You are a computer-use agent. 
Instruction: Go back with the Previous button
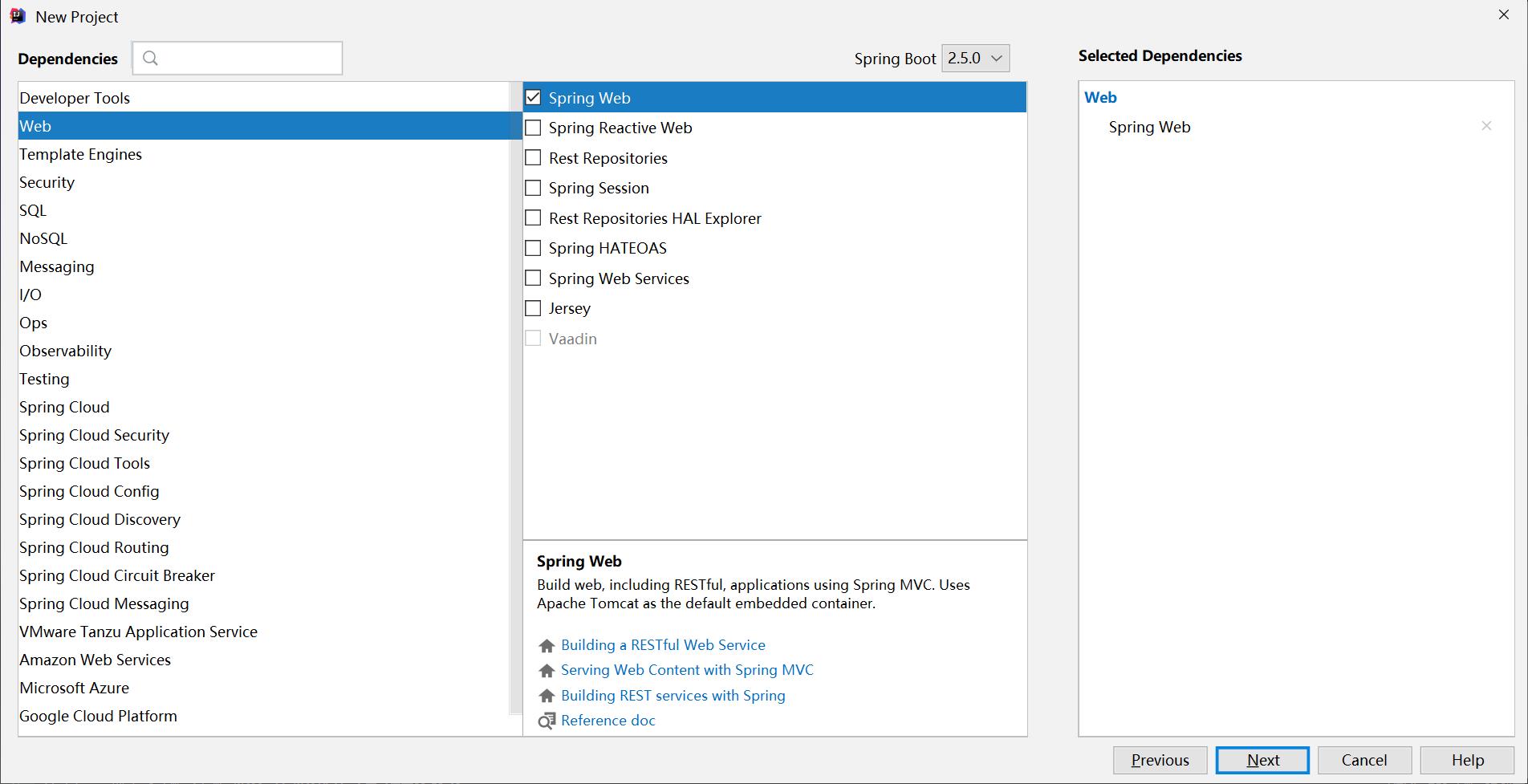1160,760
